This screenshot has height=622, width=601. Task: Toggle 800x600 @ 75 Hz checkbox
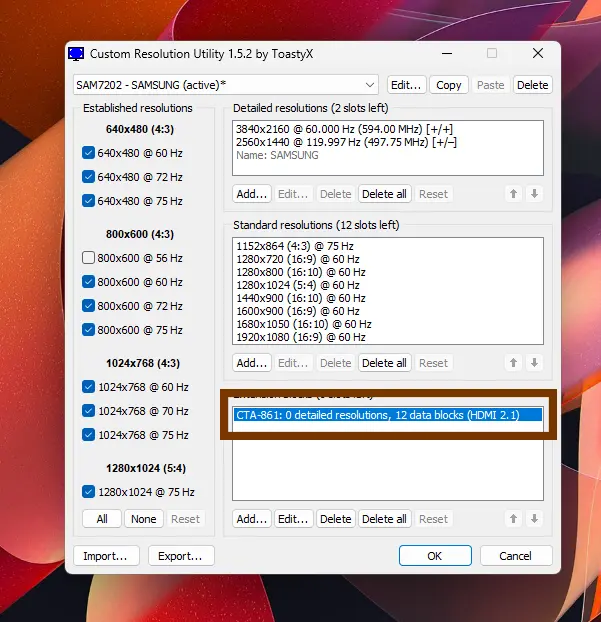click(88, 330)
